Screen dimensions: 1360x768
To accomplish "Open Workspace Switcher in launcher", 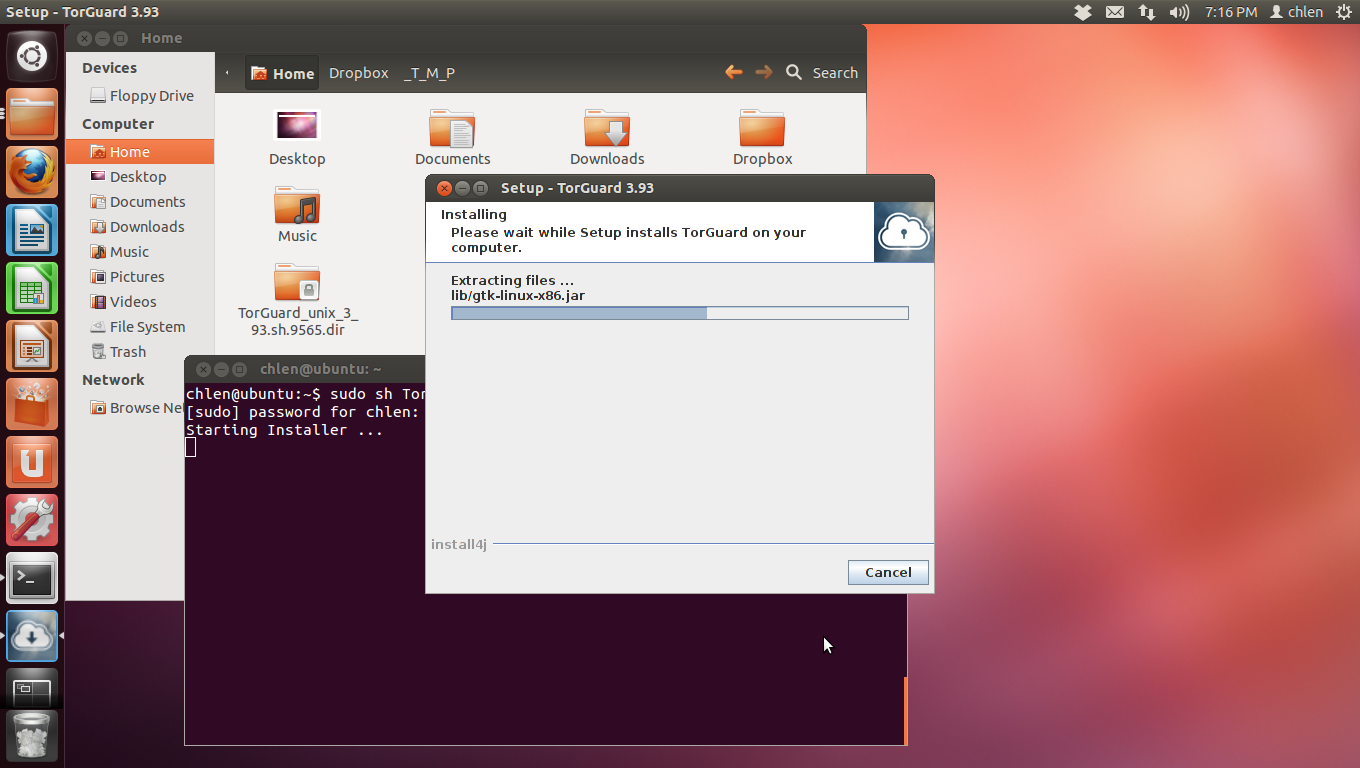I will click(x=32, y=689).
